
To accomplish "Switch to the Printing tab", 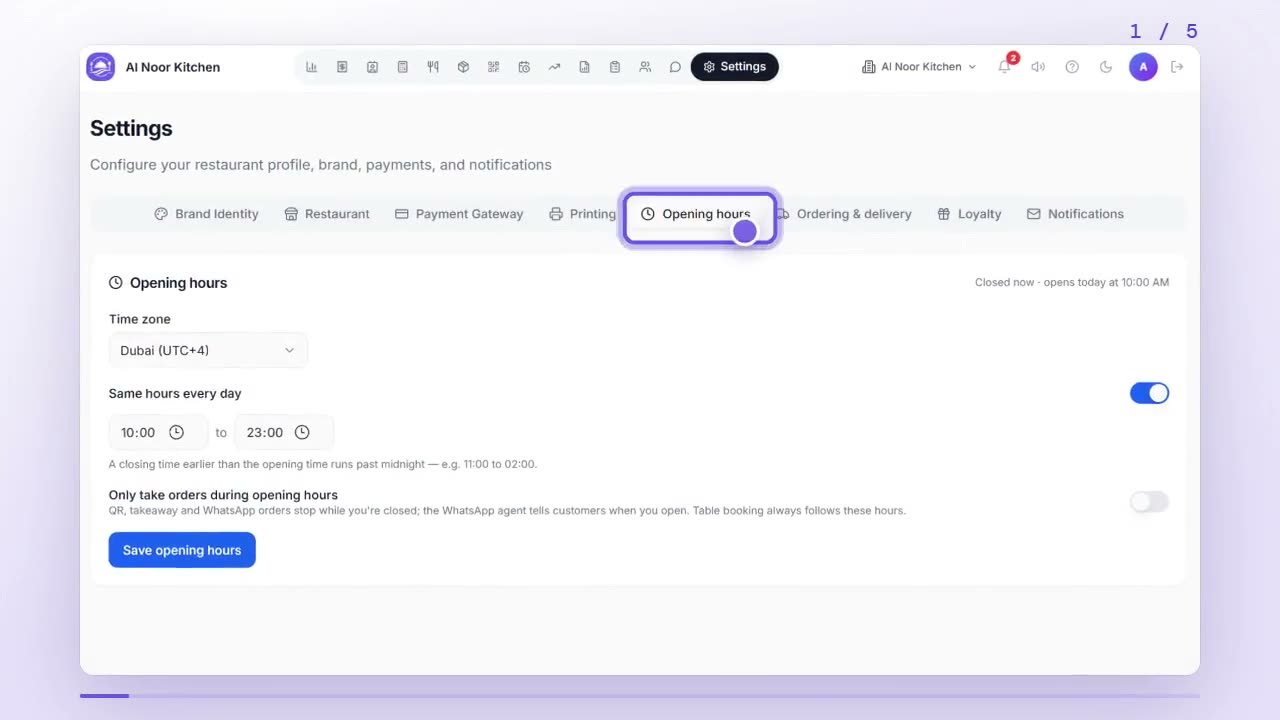I will pos(582,214).
